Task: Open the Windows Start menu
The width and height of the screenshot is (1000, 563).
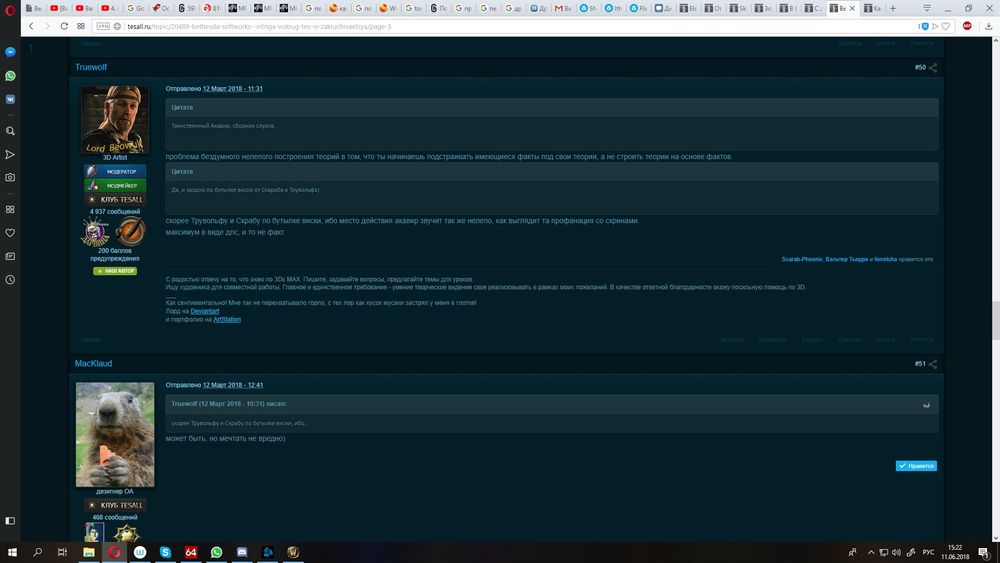Action: (x=11, y=552)
